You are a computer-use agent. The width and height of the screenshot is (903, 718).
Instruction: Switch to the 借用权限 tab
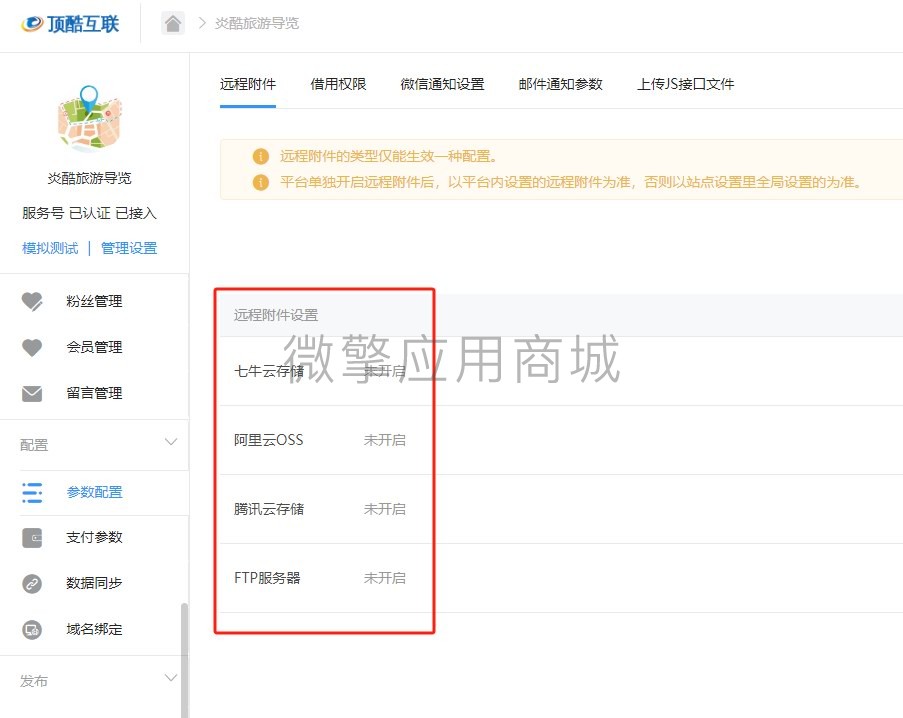coord(338,84)
